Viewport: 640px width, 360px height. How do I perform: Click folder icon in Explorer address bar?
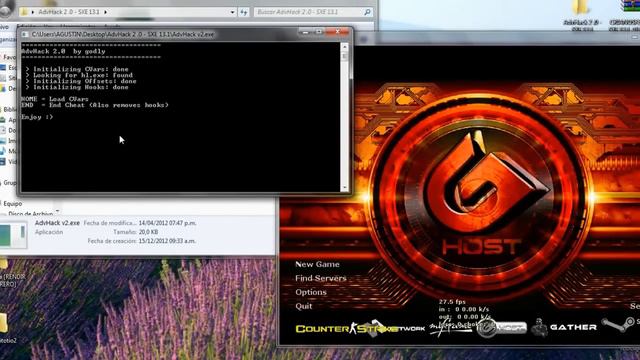[x=24, y=12]
